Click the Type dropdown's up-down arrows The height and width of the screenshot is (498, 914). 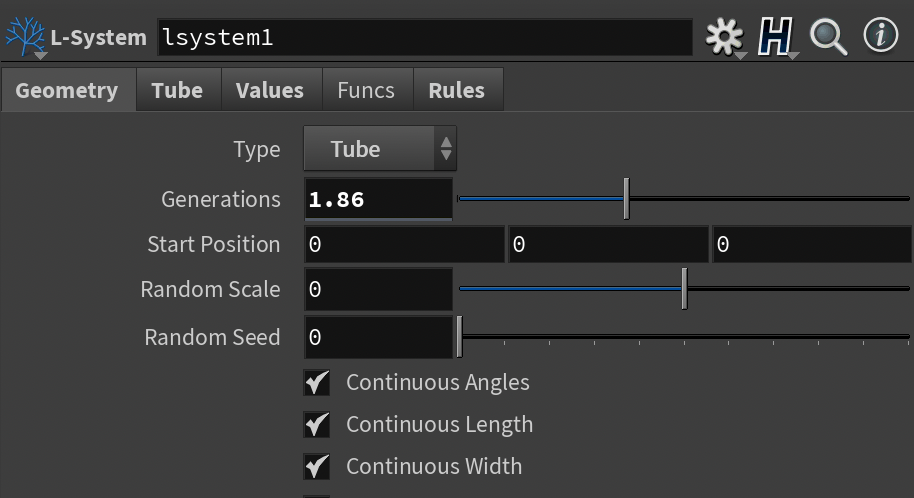click(446, 149)
